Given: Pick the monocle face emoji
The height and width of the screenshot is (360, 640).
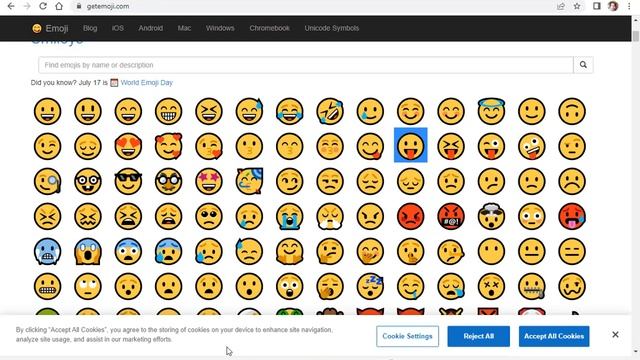Looking at the screenshot, I should (47, 181).
